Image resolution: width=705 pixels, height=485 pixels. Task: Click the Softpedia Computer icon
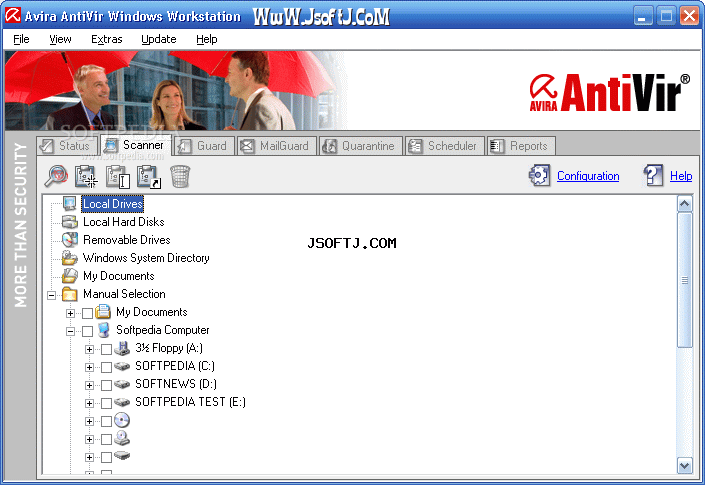(104, 330)
